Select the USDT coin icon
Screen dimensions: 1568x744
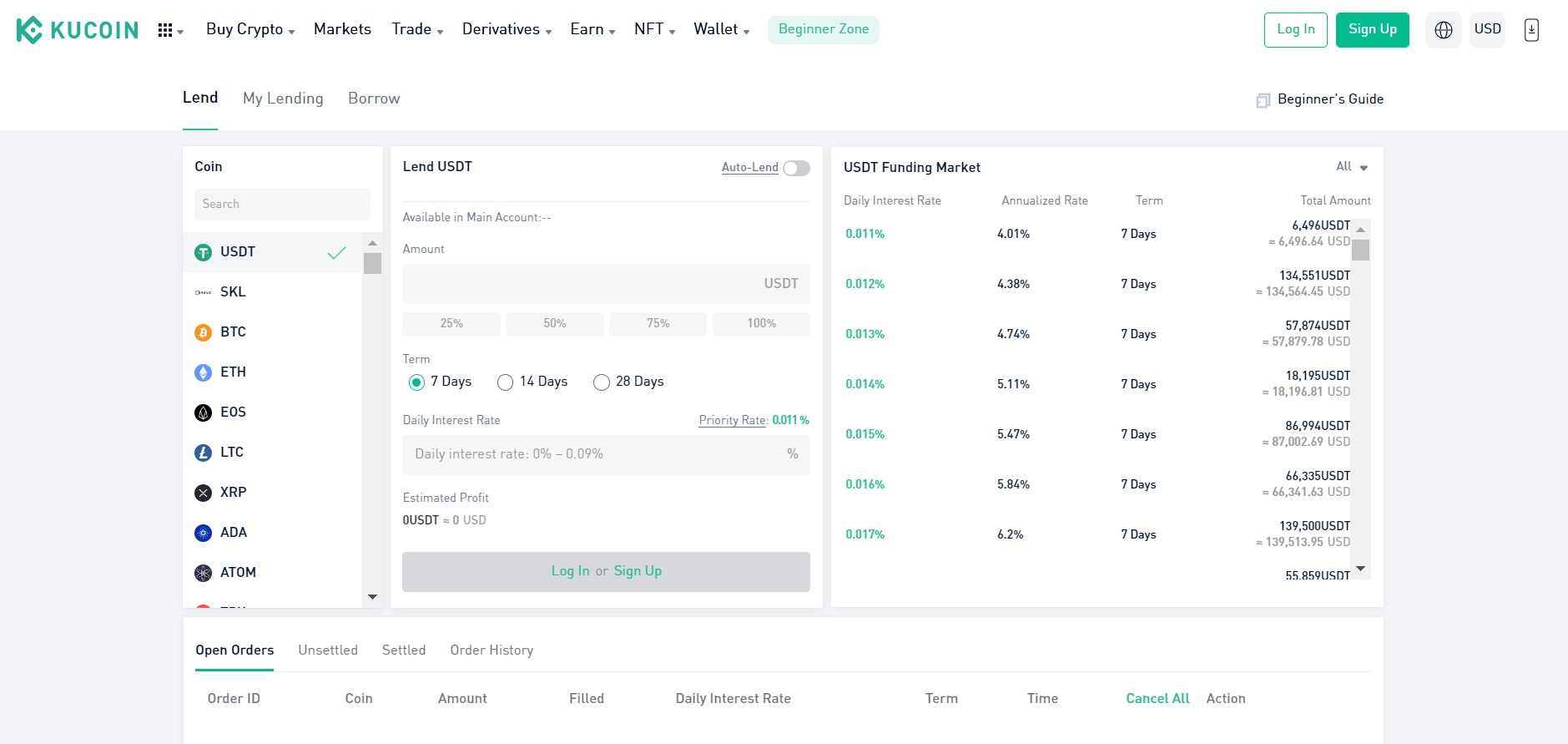203,252
